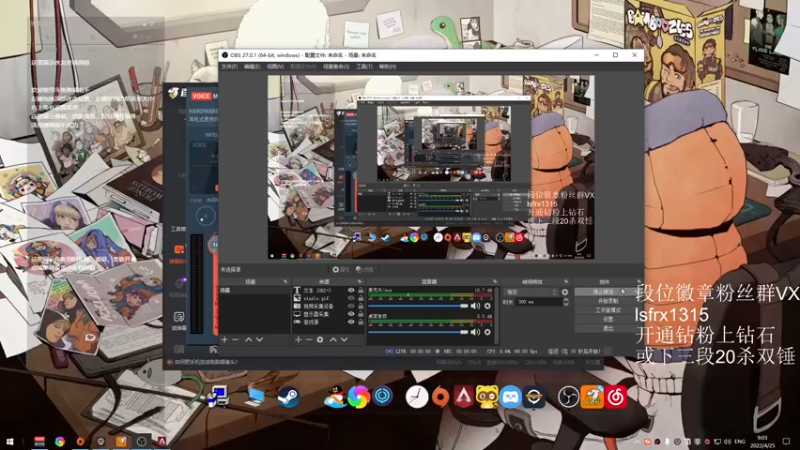Add a new source with the plus icon

pyautogui.click(x=298, y=340)
